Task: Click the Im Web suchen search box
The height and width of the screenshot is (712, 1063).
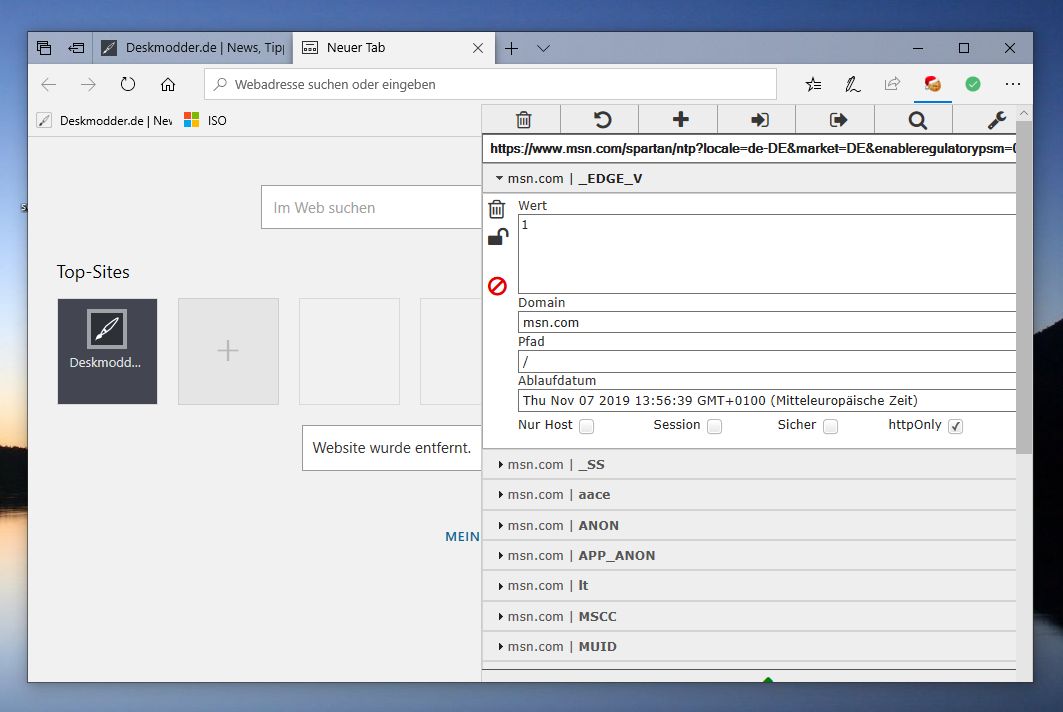Action: pyautogui.click(x=372, y=207)
